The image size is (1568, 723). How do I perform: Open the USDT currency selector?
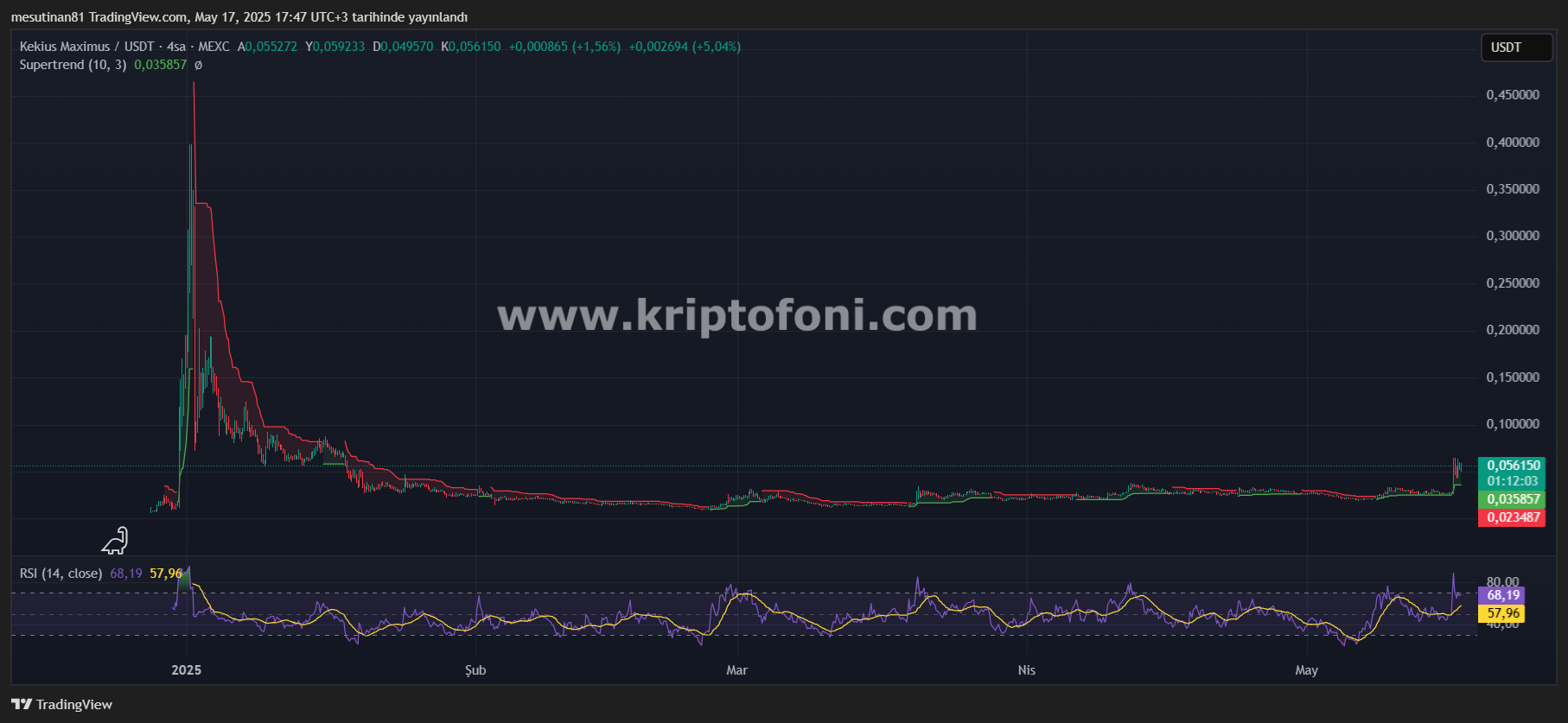pyautogui.click(x=1517, y=48)
